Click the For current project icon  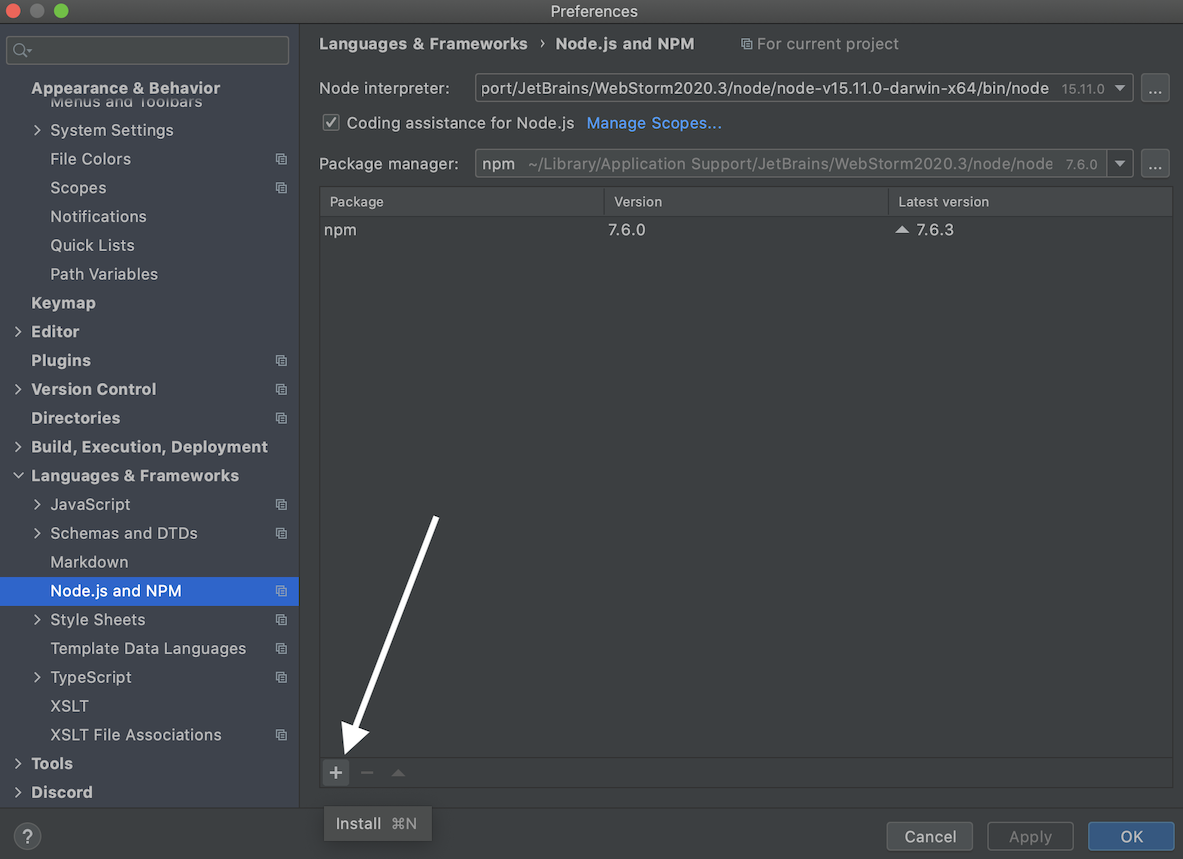pyautogui.click(x=746, y=44)
